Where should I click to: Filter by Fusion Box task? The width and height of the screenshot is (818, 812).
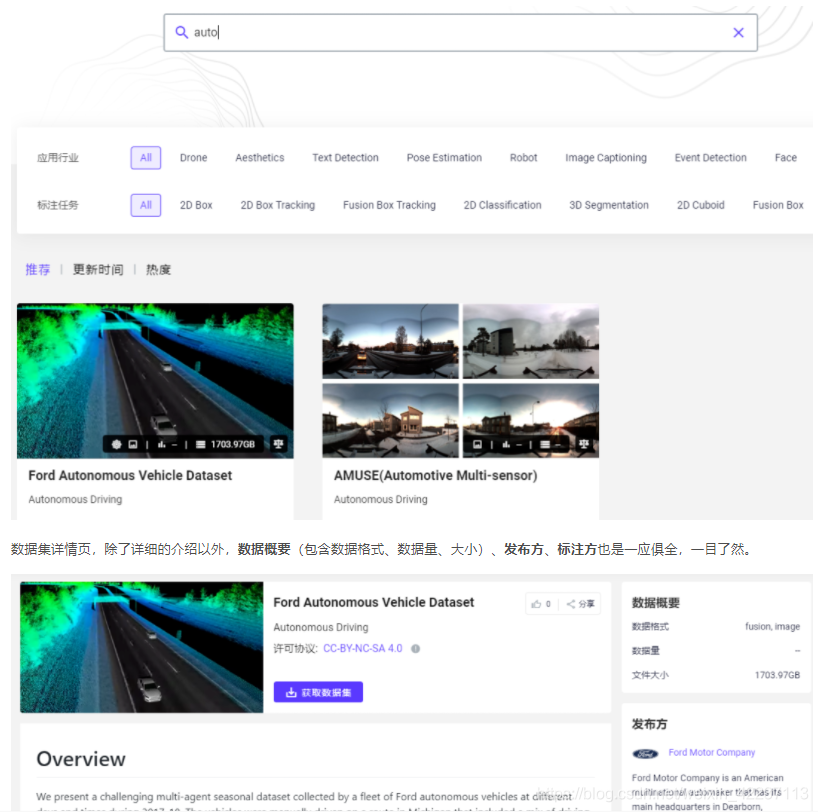click(x=778, y=205)
